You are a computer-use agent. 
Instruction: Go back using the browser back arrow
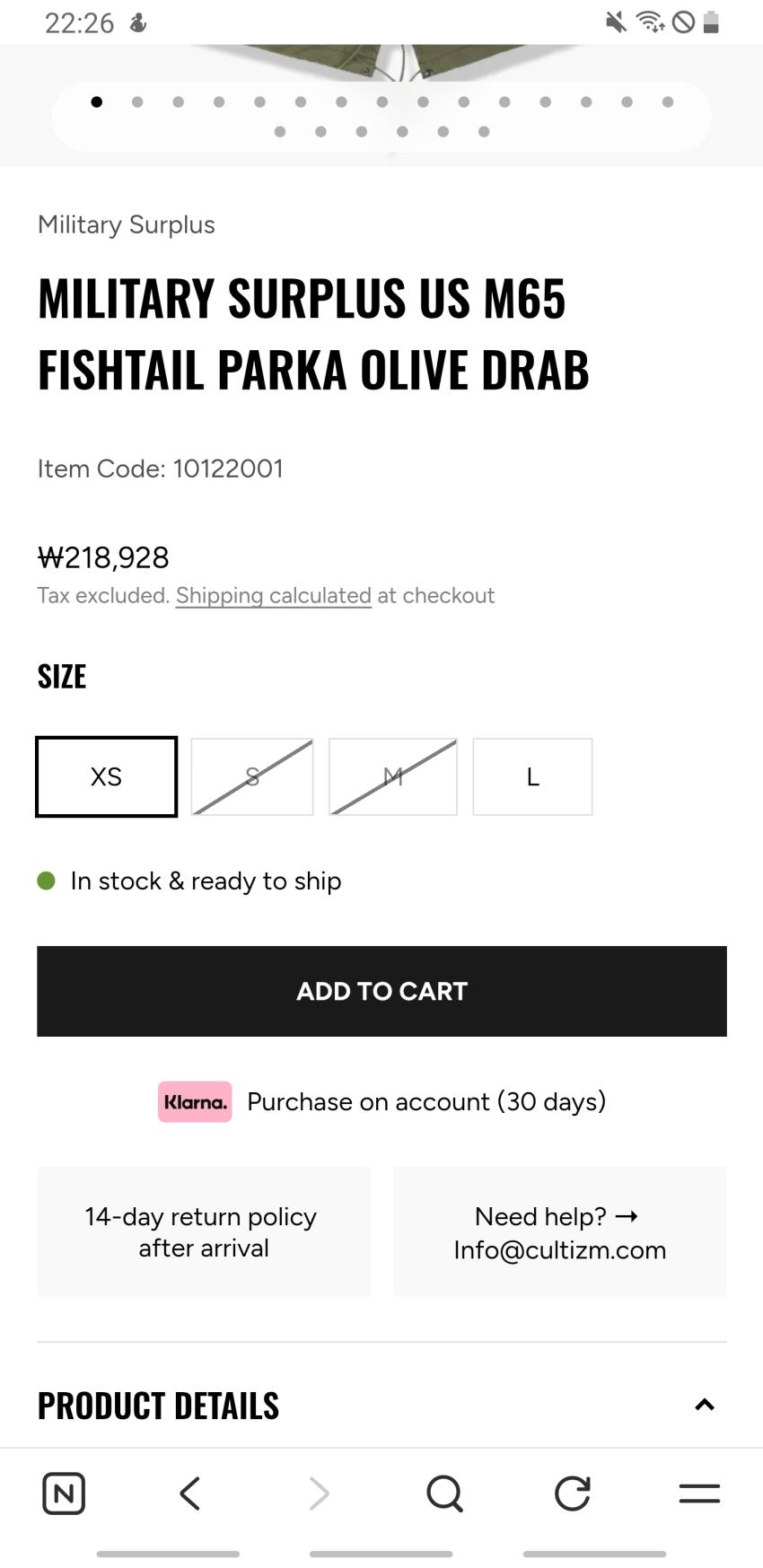click(190, 1494)
